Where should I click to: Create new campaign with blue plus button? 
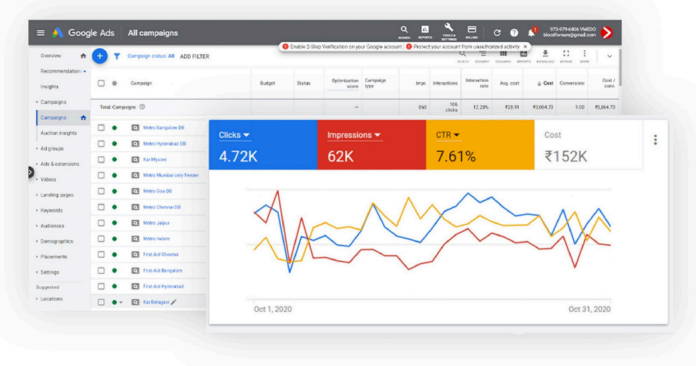pyautogui.click(x=100, y=56)
